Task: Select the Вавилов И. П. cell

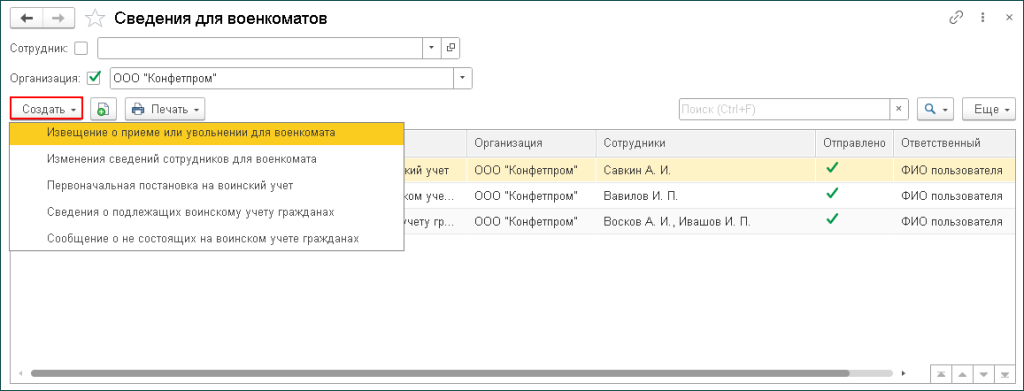Action: click(x=705, y=195)
